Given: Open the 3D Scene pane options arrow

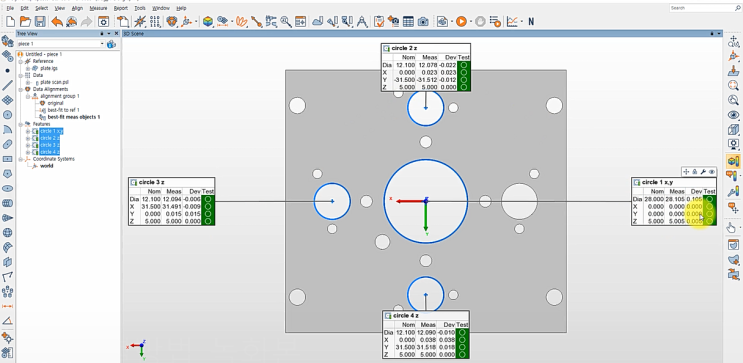Looking at the screenshot, I should tap(719, 34).
